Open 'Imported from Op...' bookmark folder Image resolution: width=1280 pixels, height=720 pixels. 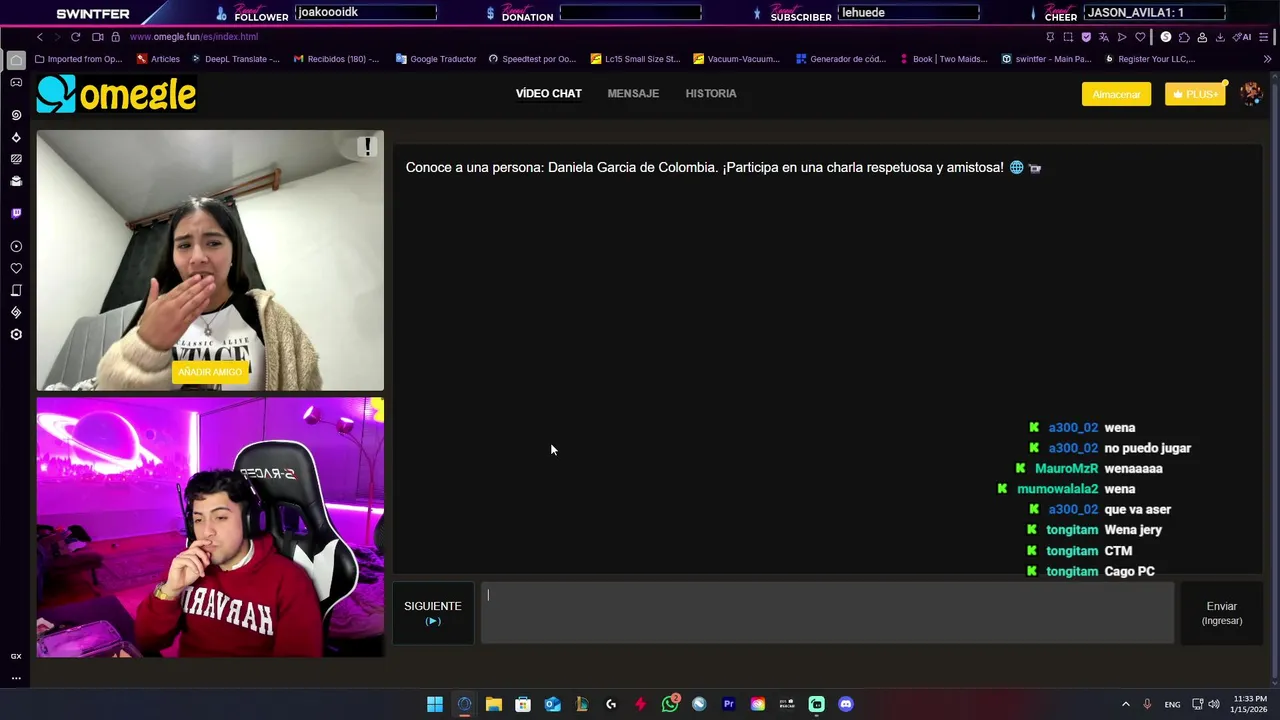point(78,59)
